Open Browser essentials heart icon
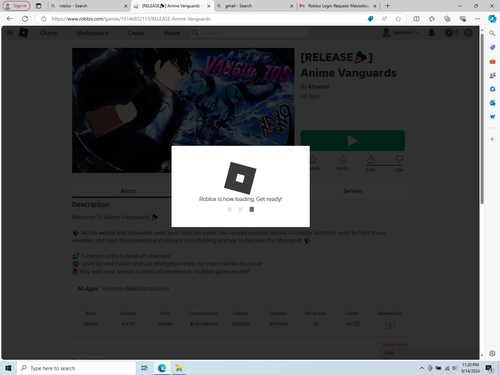Image resolution: width=500 pixels, height=375 pixels. tap(462, 19)
